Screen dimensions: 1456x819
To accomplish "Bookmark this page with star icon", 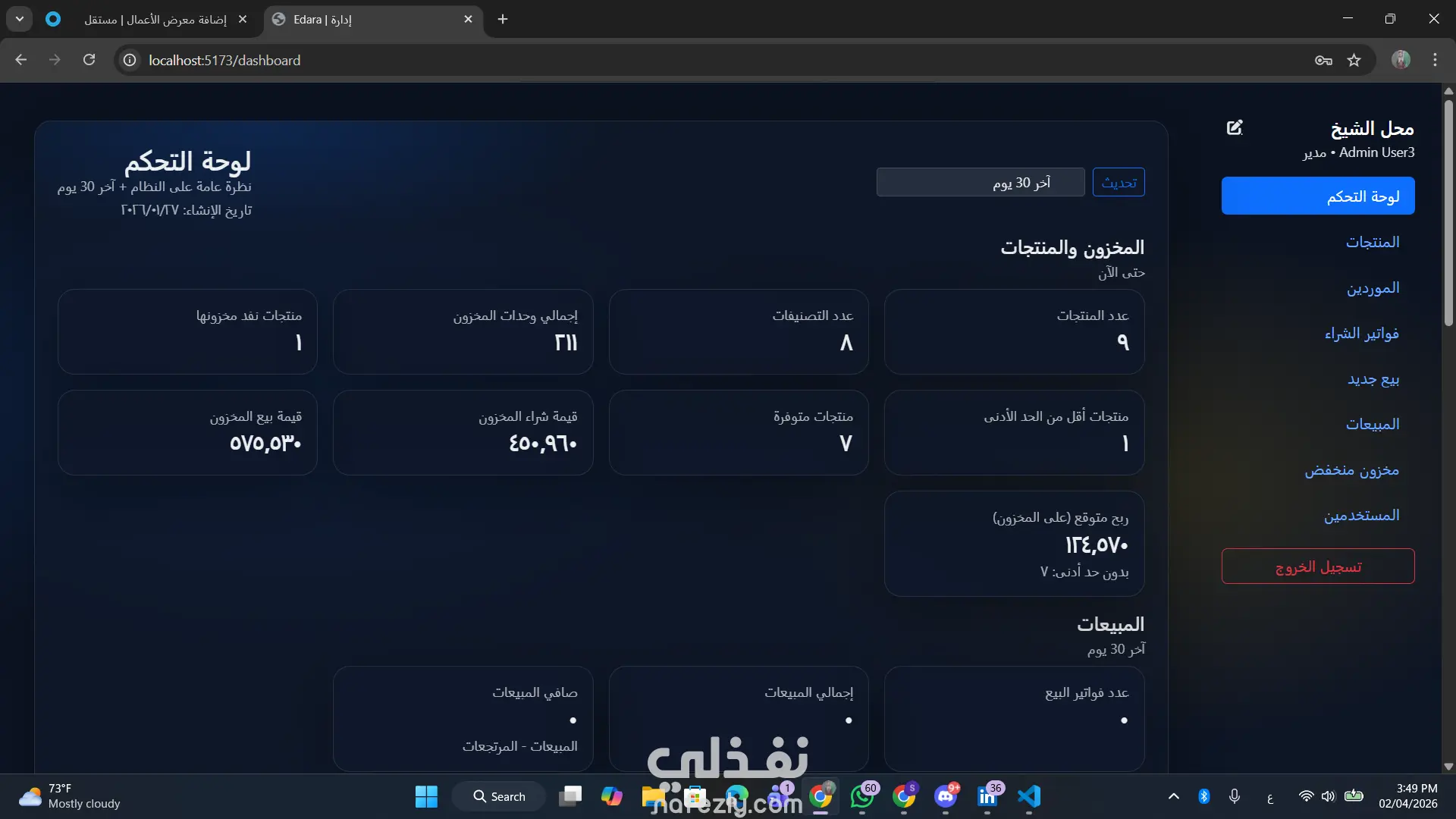I will [x=1354, y=60].
